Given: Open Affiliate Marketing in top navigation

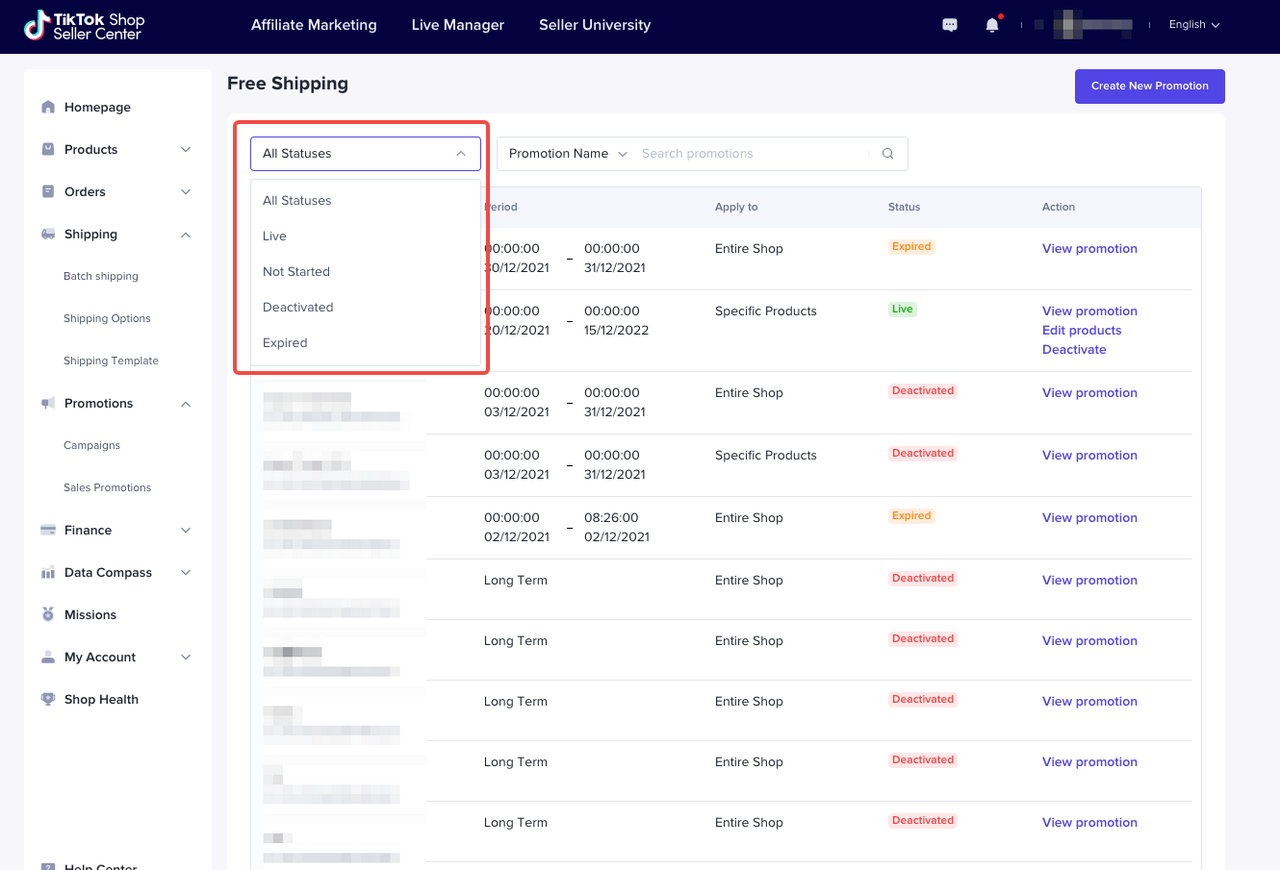Looking at the screenshot, I should [314, 25].
